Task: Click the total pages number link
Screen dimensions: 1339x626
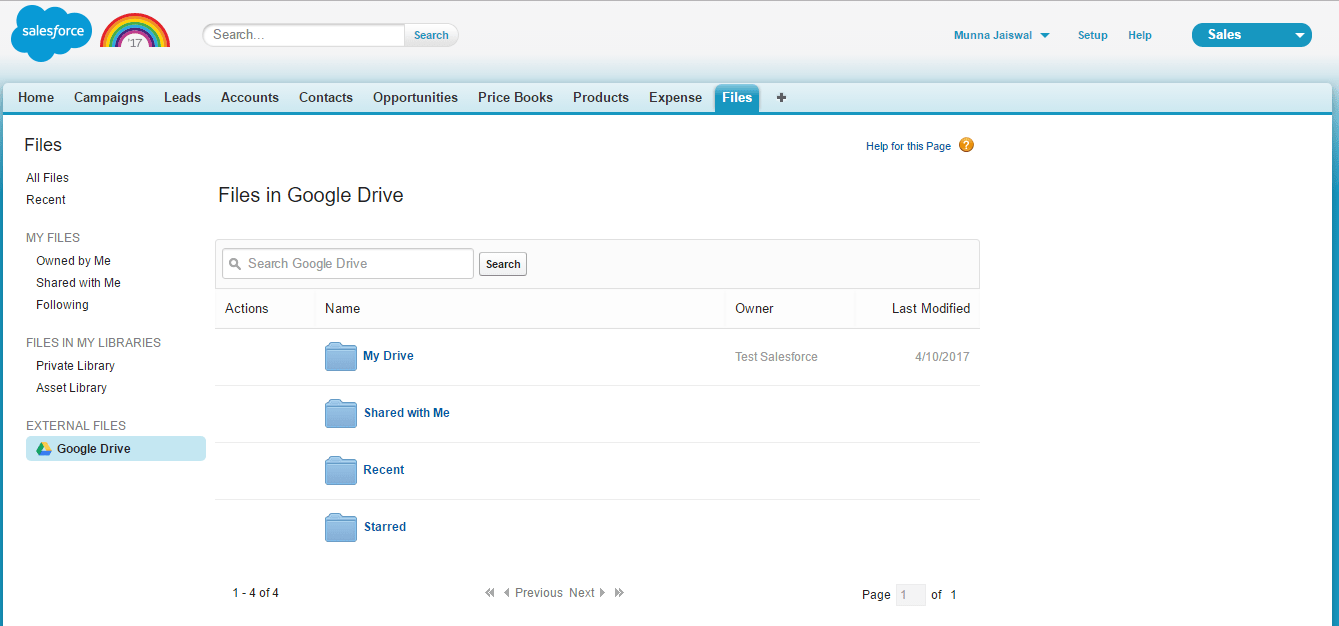Action: (x=953, y=595)
